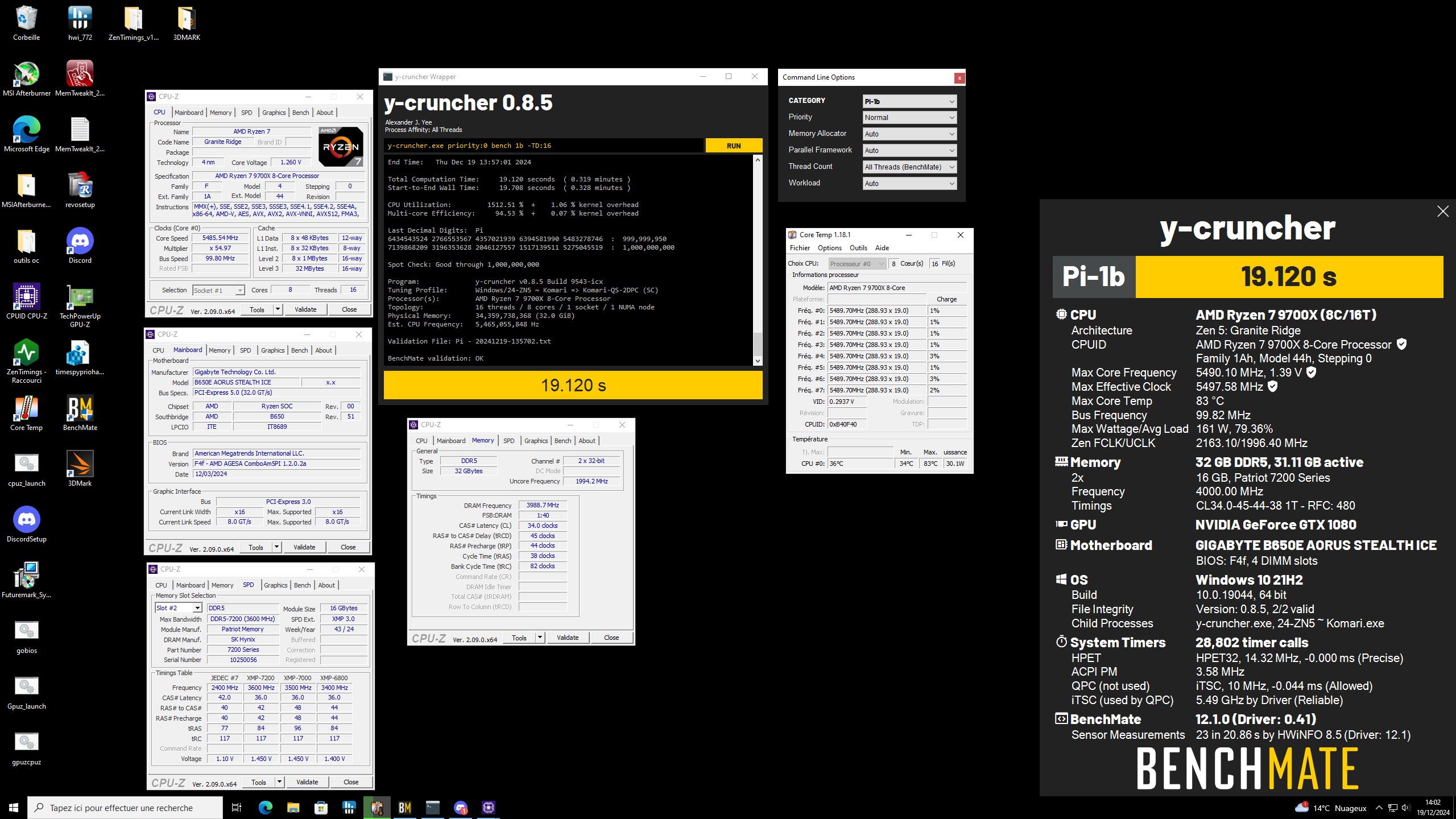Viewport: 1456px width, 819px height.
Task: Open Futuremark_Sy installer icon
Action: [26, 580]
